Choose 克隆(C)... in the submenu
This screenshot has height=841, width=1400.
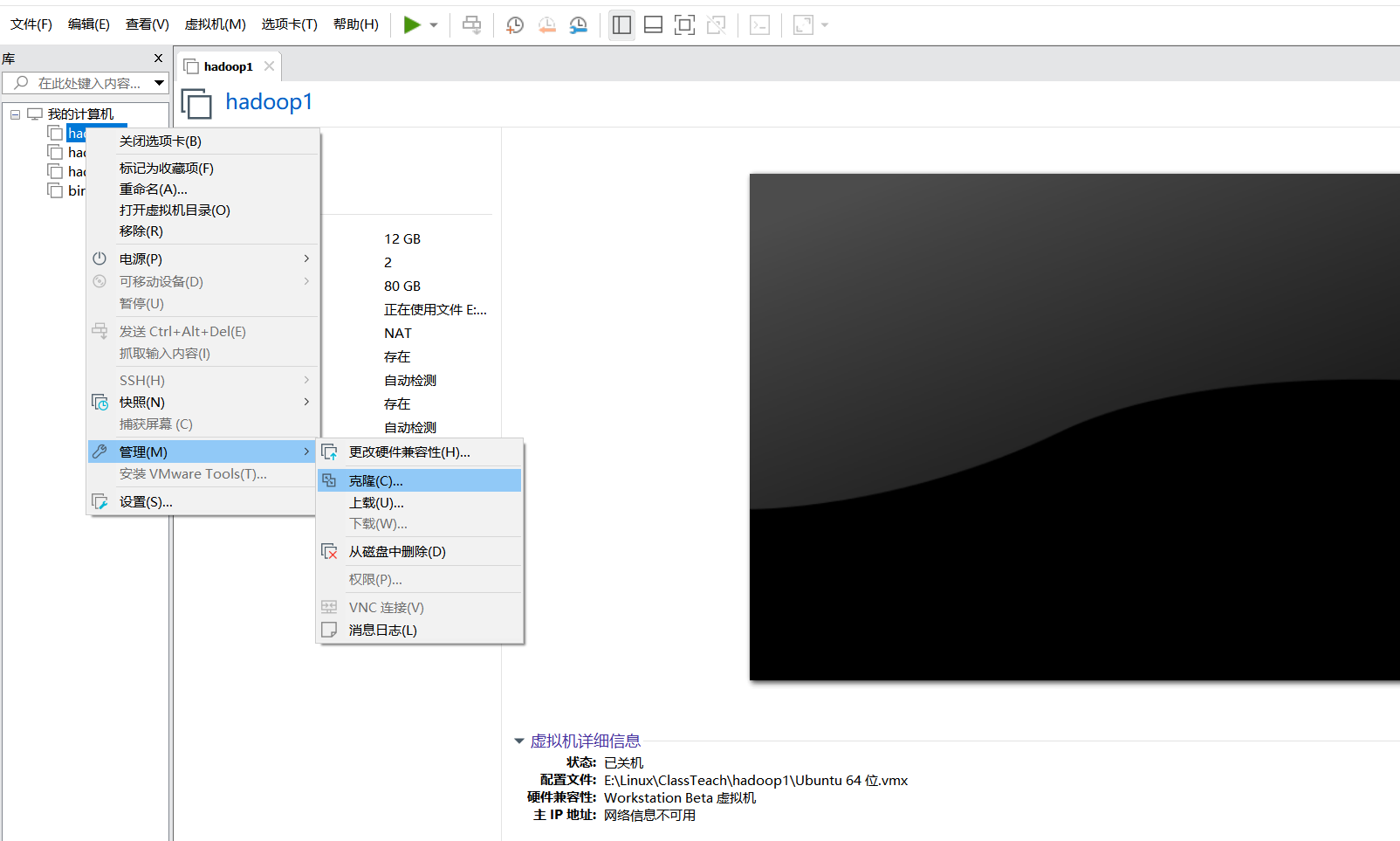coord(420,481)
